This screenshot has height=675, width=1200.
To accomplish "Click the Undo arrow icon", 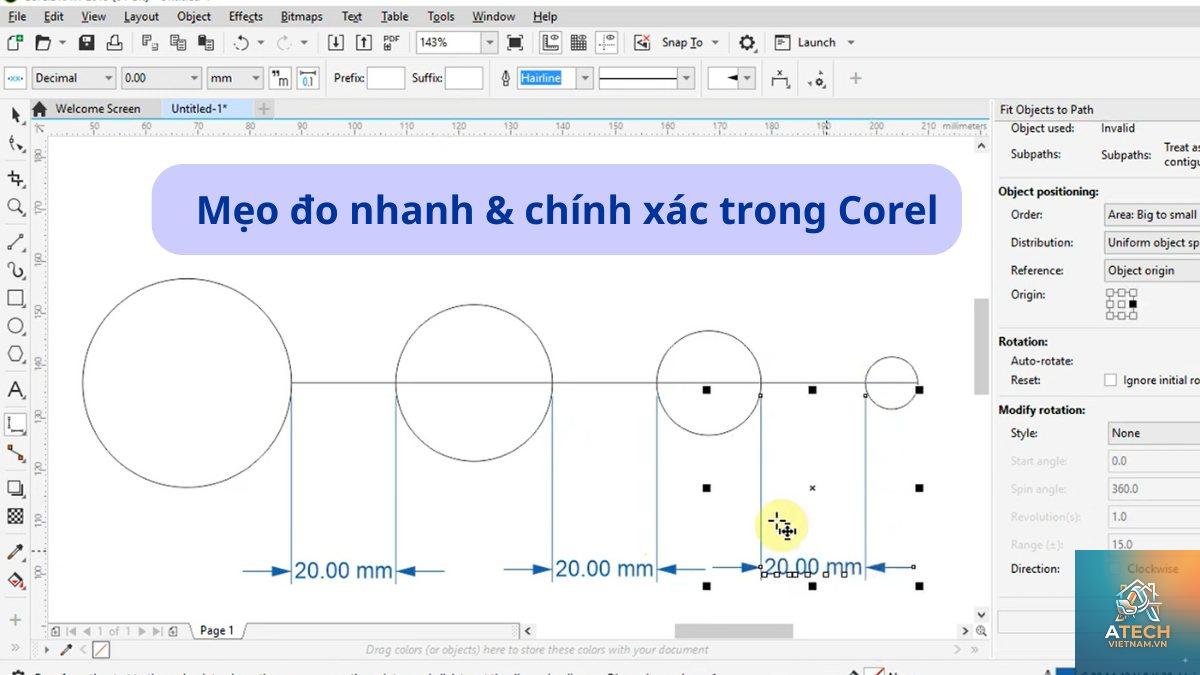I will (241, 42).
